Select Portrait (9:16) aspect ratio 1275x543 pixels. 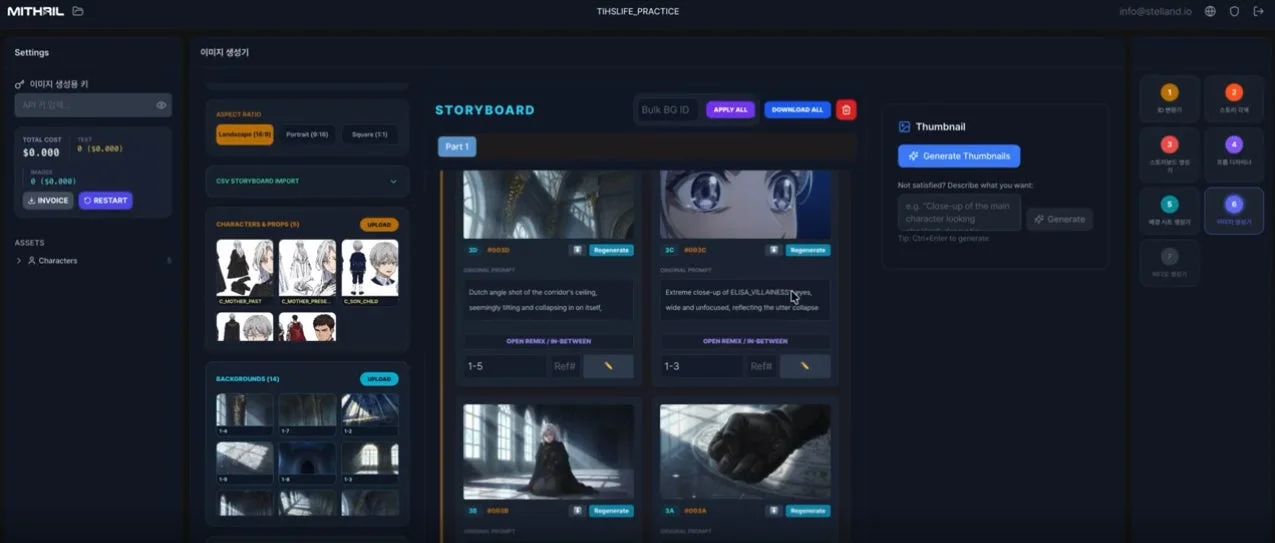pos(307,134)
